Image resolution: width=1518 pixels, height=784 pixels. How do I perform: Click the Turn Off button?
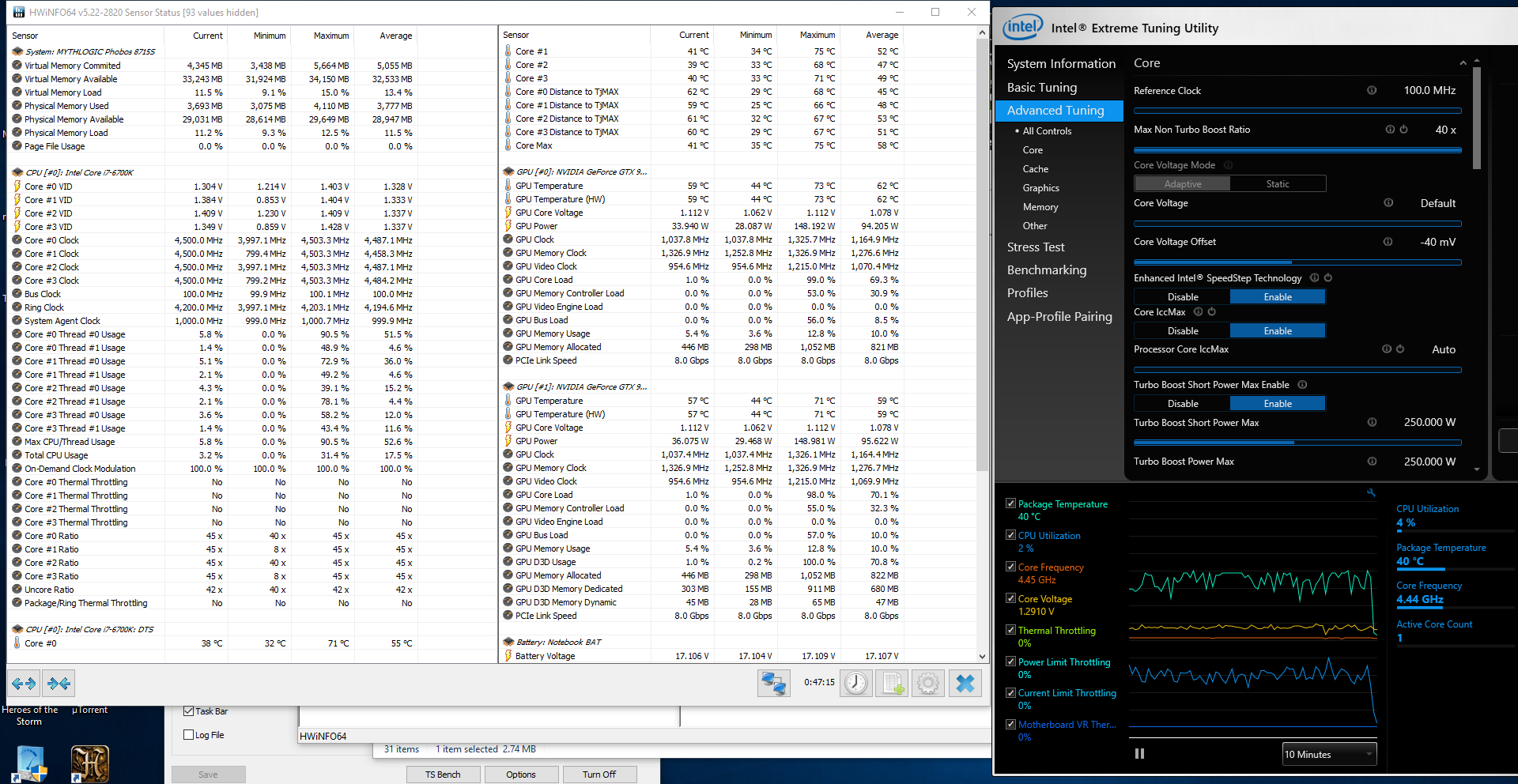point(599,775)
